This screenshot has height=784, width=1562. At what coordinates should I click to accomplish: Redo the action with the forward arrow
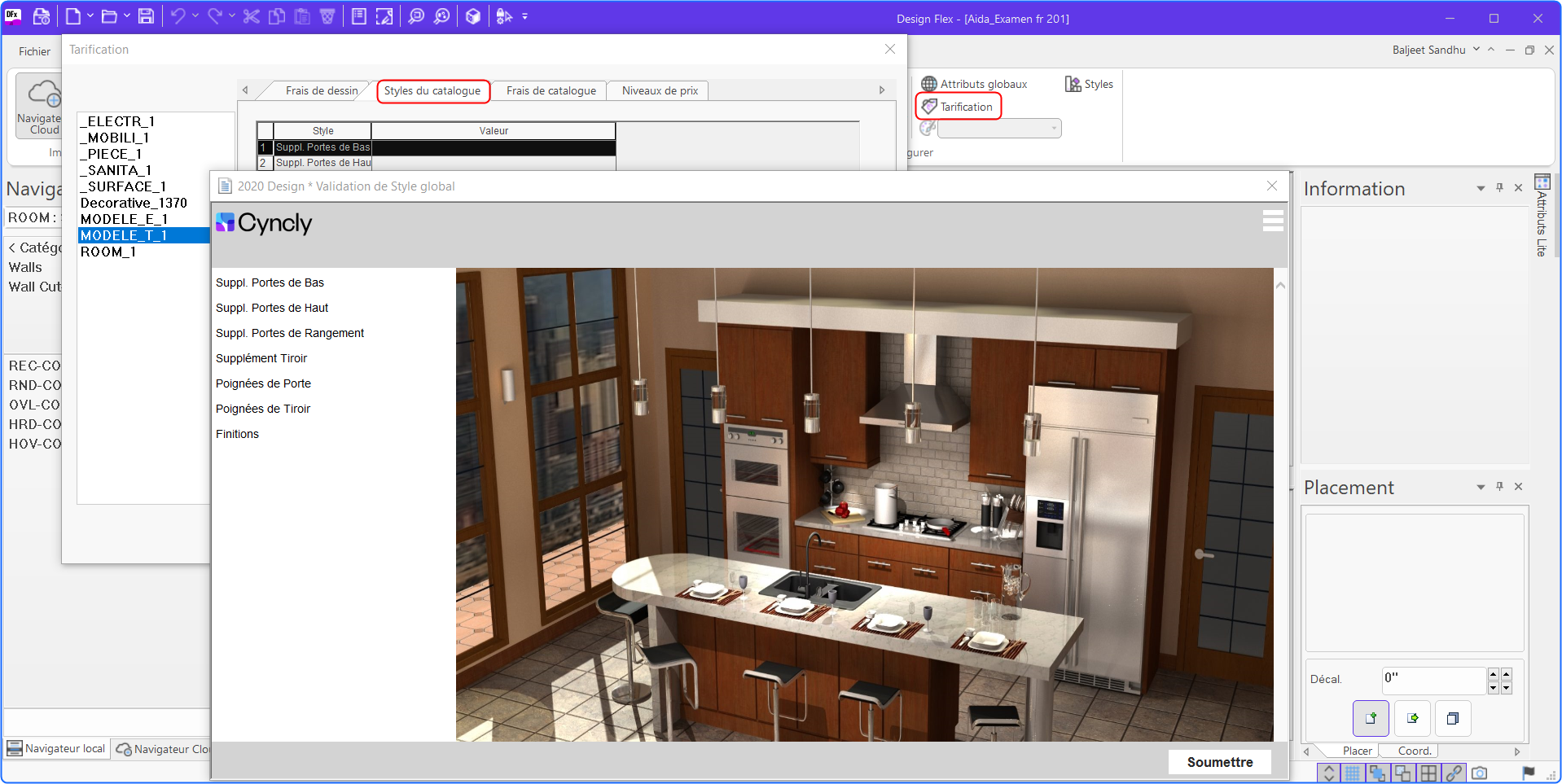click(x=215, y=16)
